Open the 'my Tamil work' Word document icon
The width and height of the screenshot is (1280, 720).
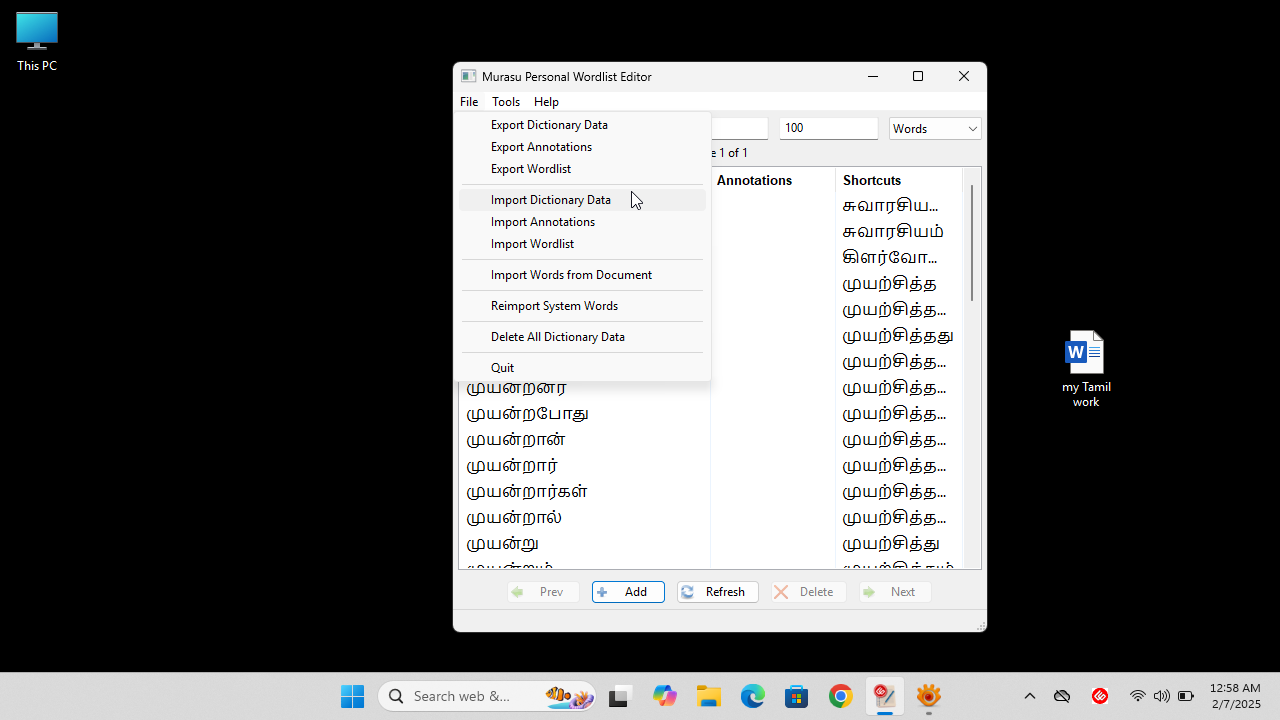pos(1085,354)
